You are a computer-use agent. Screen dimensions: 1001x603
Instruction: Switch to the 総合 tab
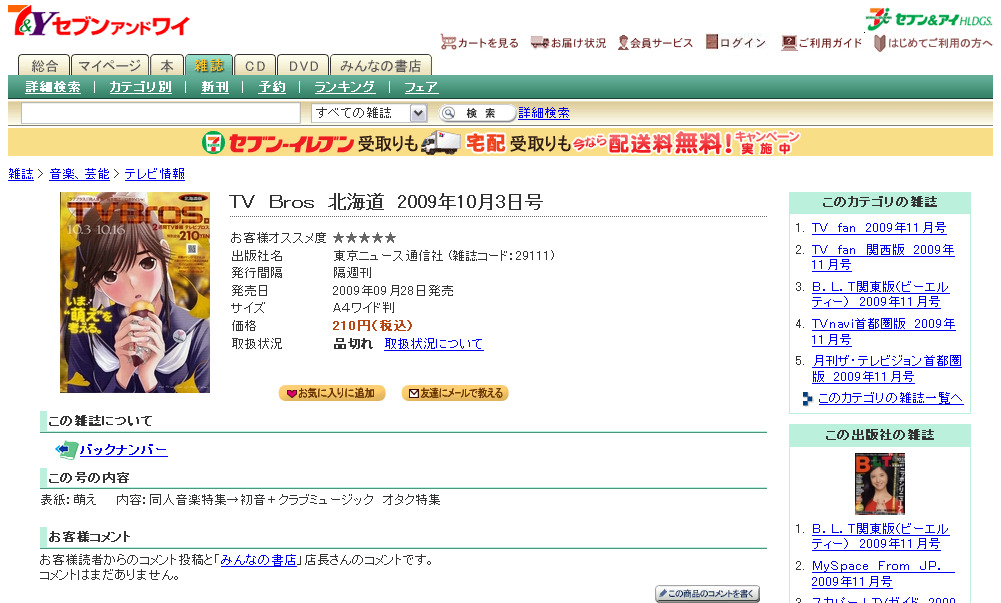[43, 66]
